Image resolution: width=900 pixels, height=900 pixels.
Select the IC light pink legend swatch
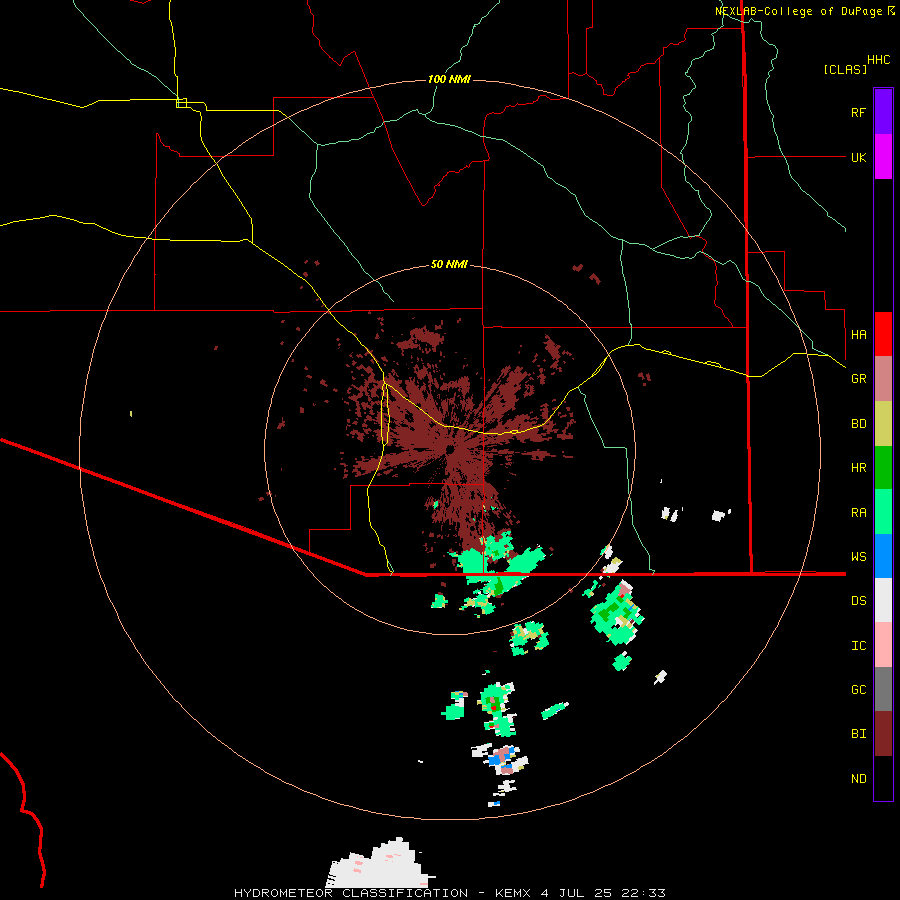tap(883, 645)
